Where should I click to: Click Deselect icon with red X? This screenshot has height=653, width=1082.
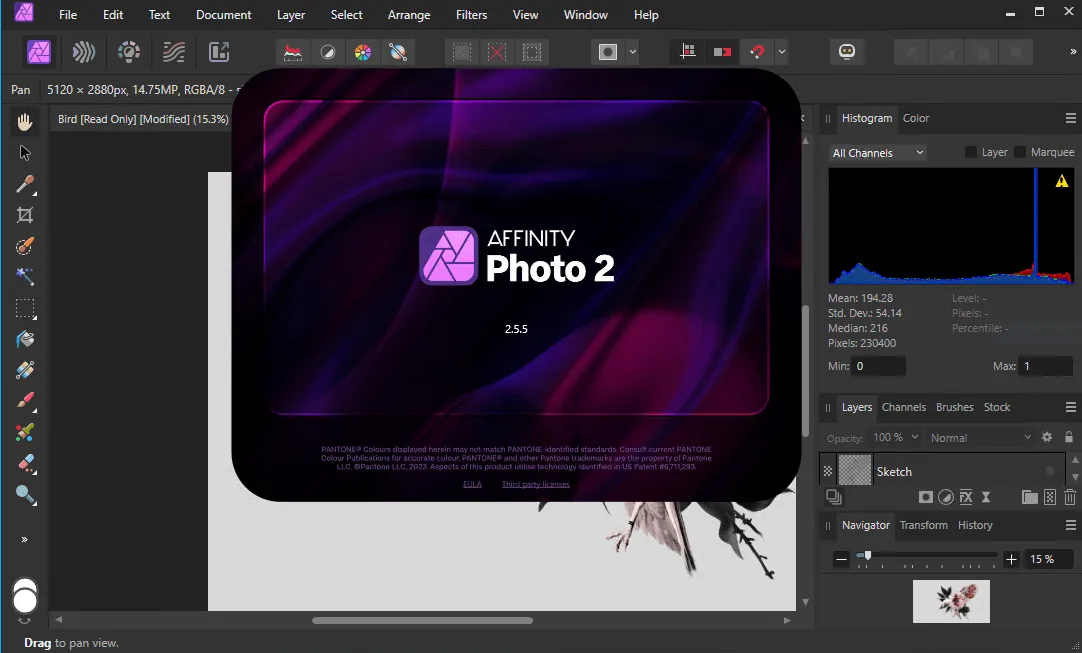coord(497,52)
